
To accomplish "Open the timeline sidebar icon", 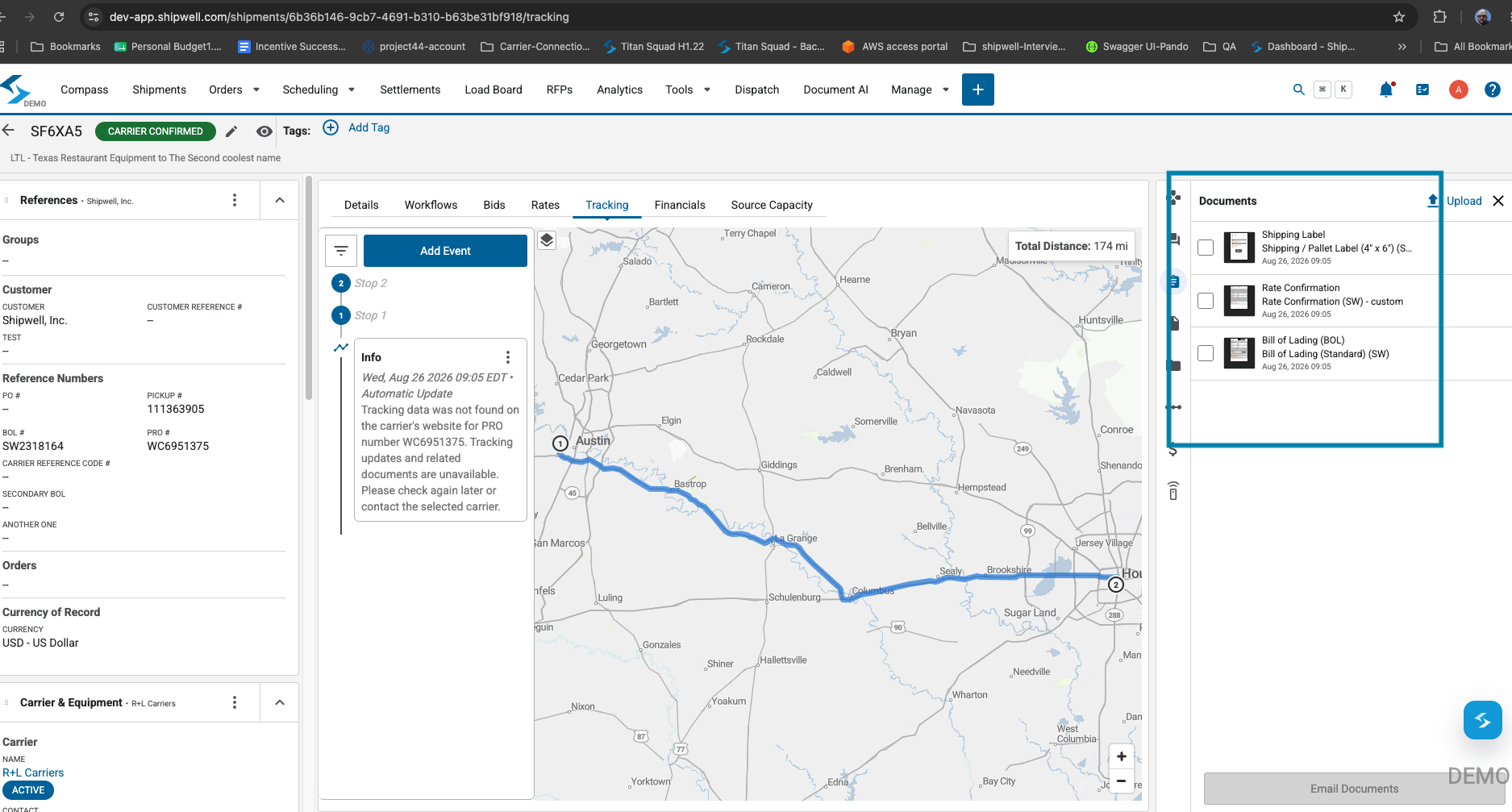I will pos(1174,407).
